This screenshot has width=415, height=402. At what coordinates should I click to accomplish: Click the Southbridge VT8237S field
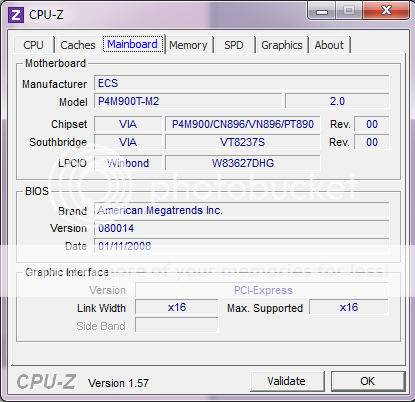(x=243, y=142)
